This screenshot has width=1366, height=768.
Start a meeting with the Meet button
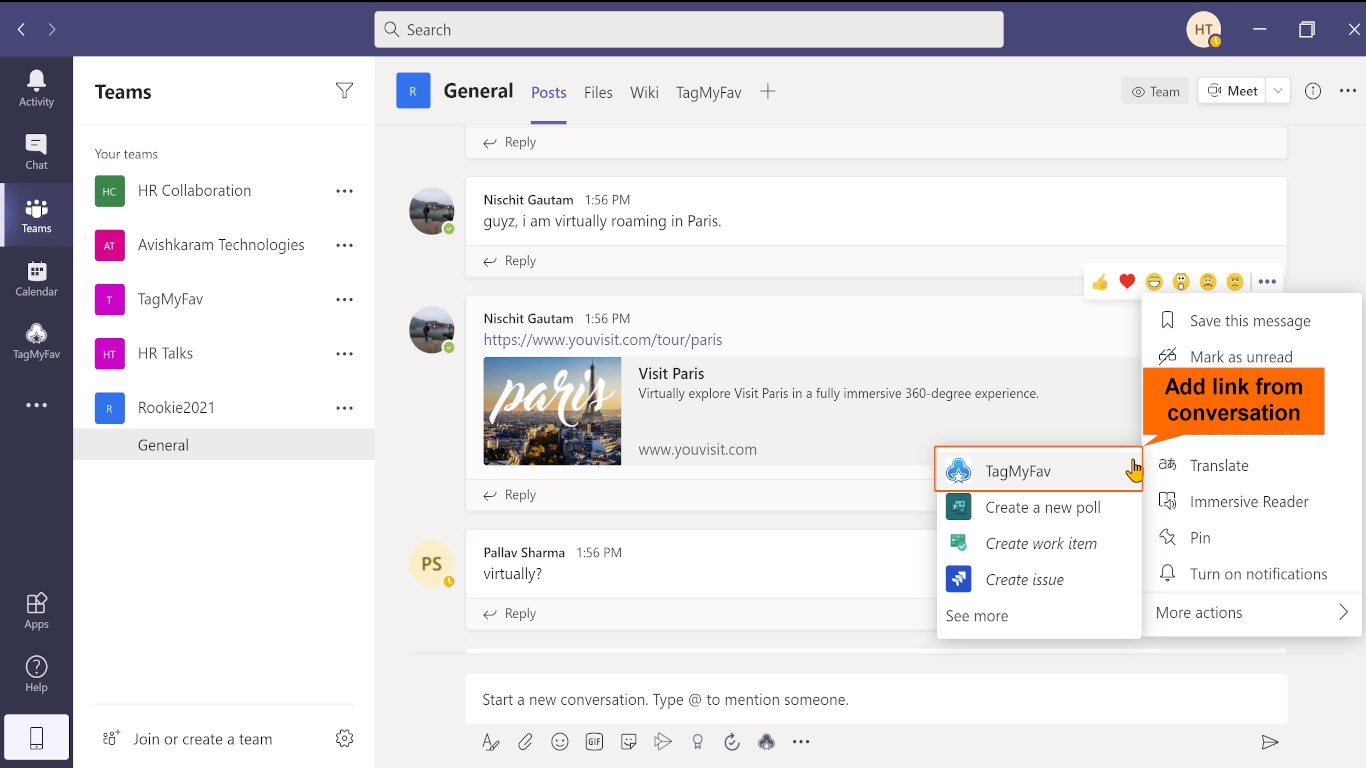coord(1232,91)
